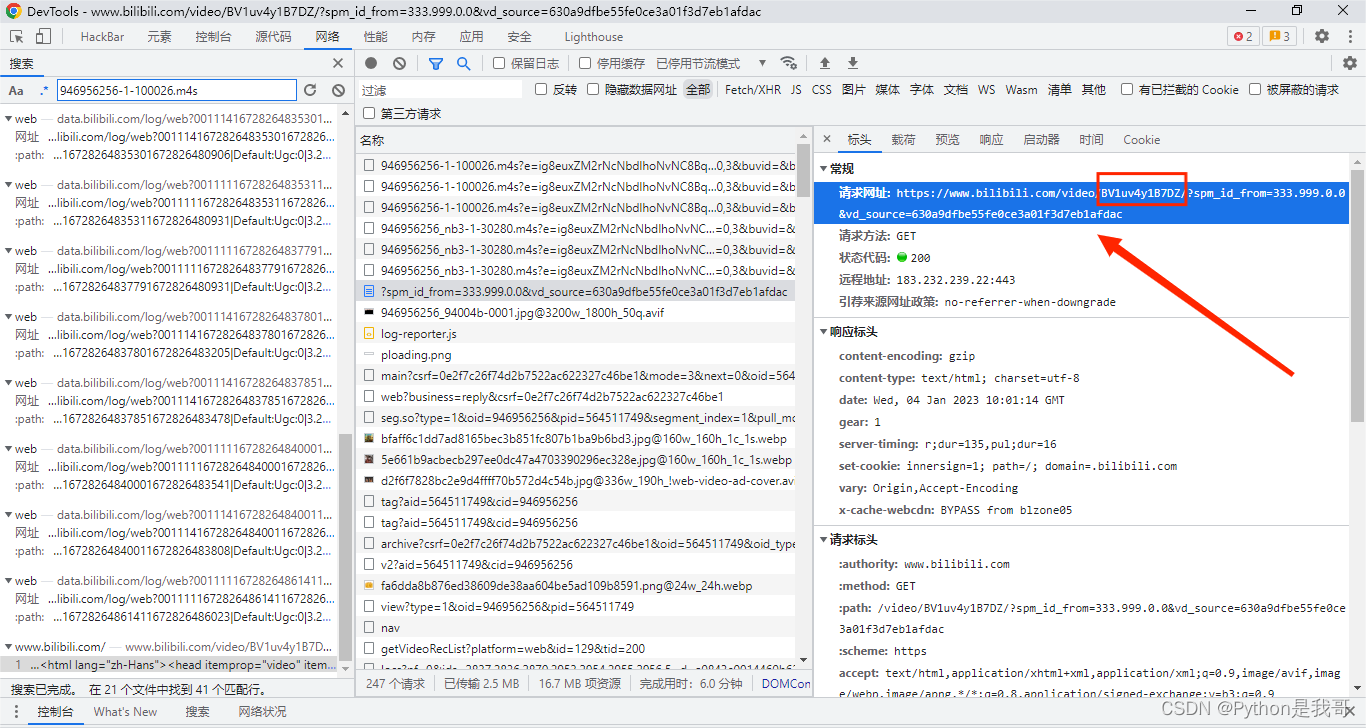1366x728 pixels.
Task: Tick the 隐藏数据网址 checkbox
Action: [593, 89]
